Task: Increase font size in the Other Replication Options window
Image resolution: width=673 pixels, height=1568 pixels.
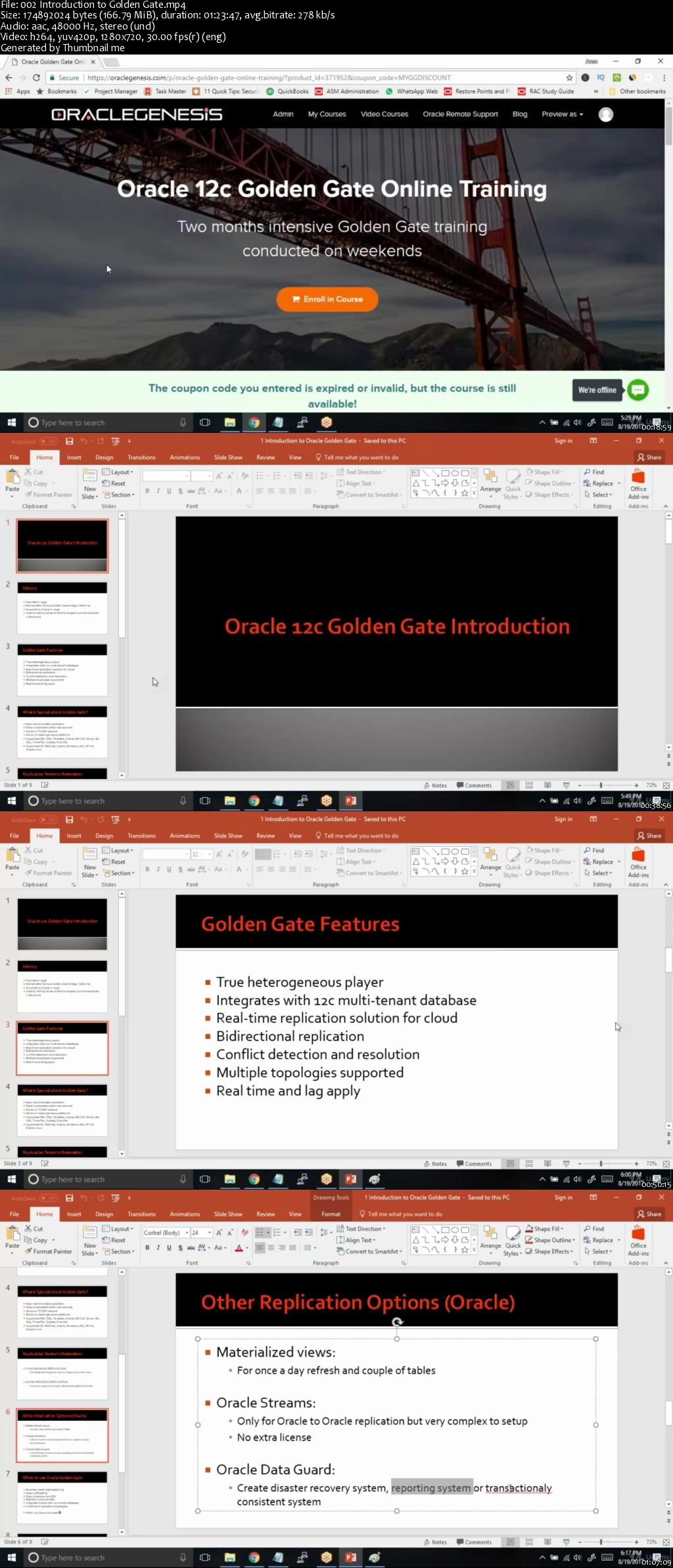Action: [220, 1232]
